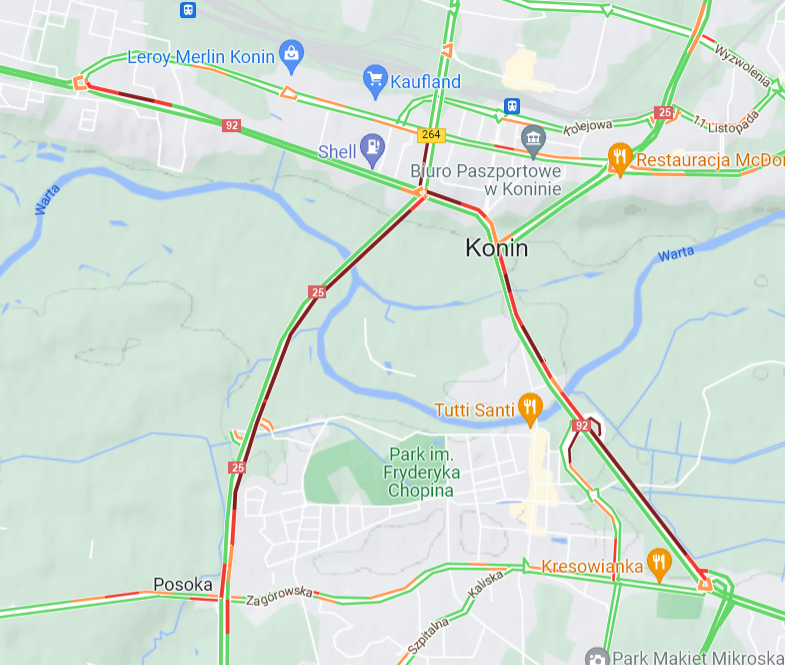The image size is (785, 665).
Task: Click the train station icon at top left
Action: tap(188, 10)
